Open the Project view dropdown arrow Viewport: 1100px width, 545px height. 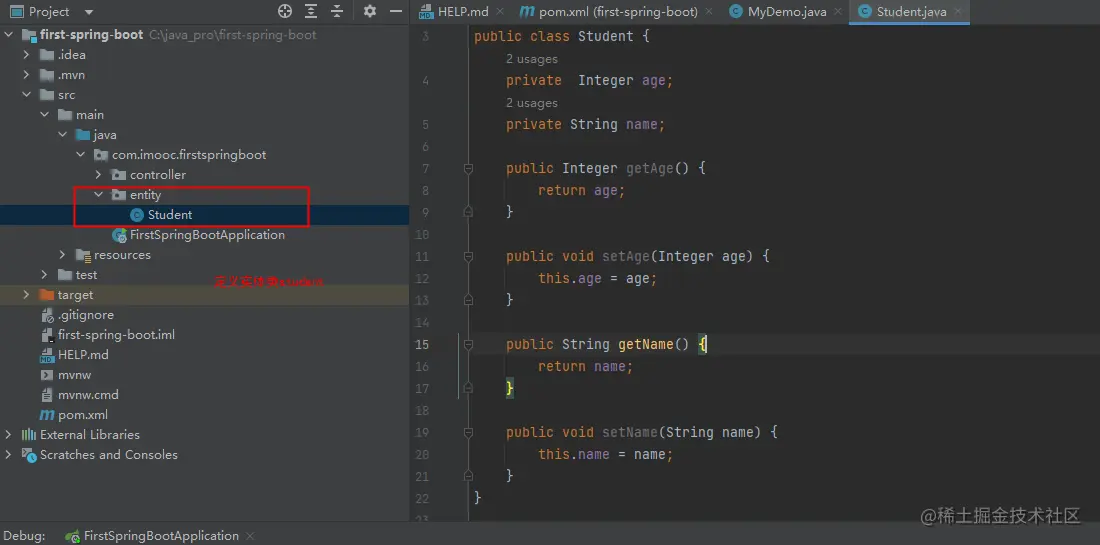[88, 12]
